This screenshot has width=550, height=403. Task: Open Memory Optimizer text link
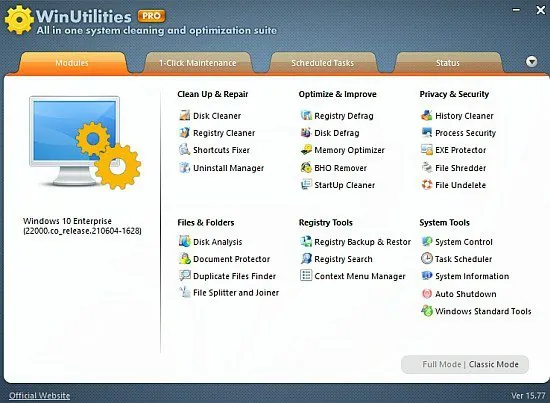tap(349, 150)
